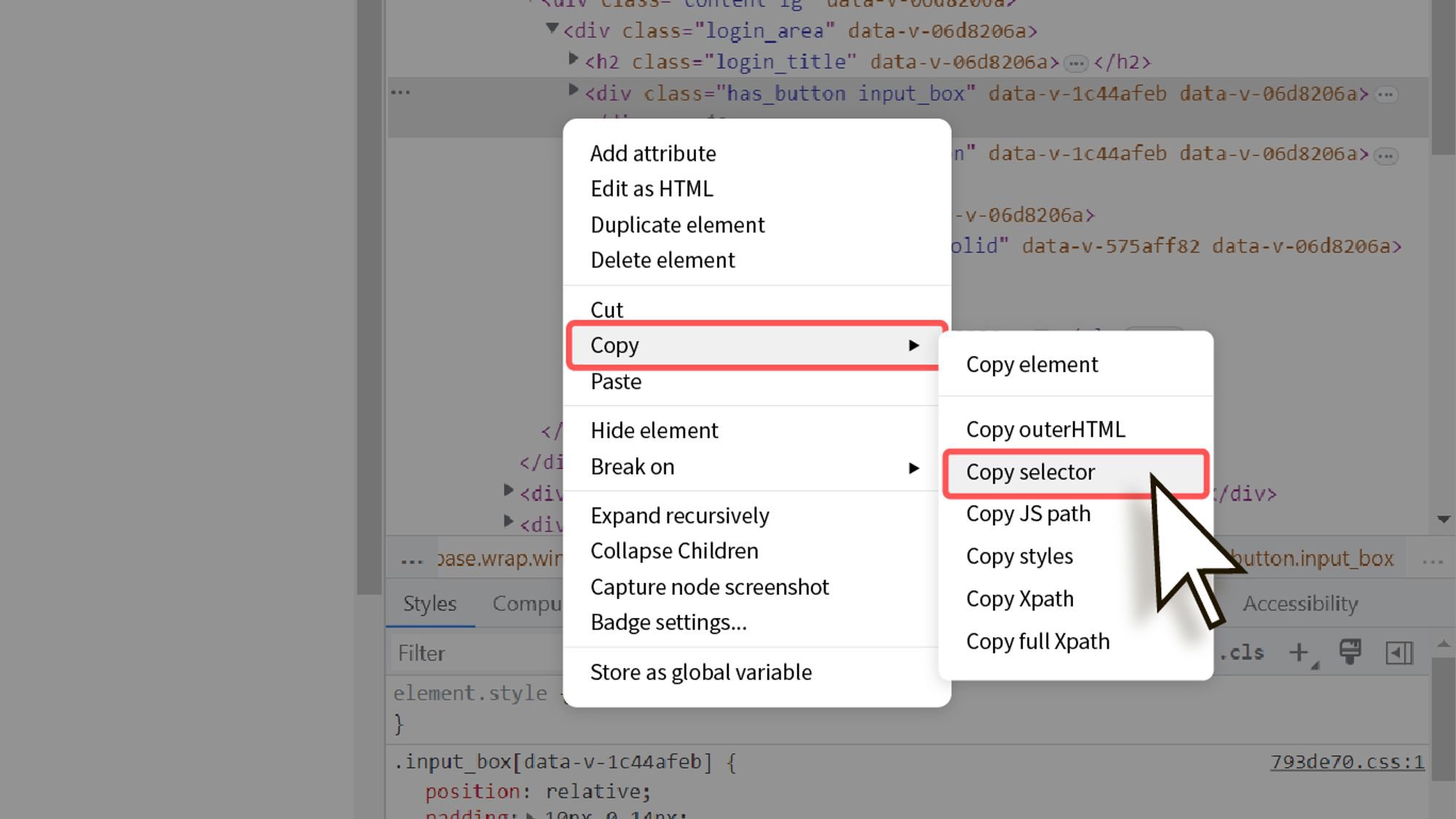Click the new style rule plus icon
Viewport: 1456px width, 819px height.
(1299, 652)
